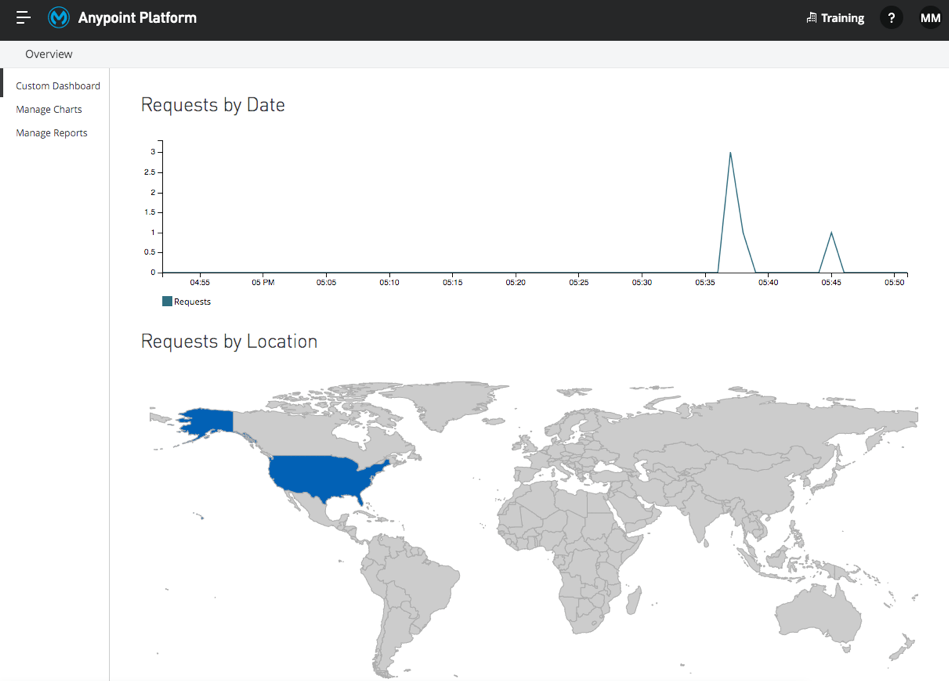
Task: Click the Anypoint Platform title
Action: (137, 18)
